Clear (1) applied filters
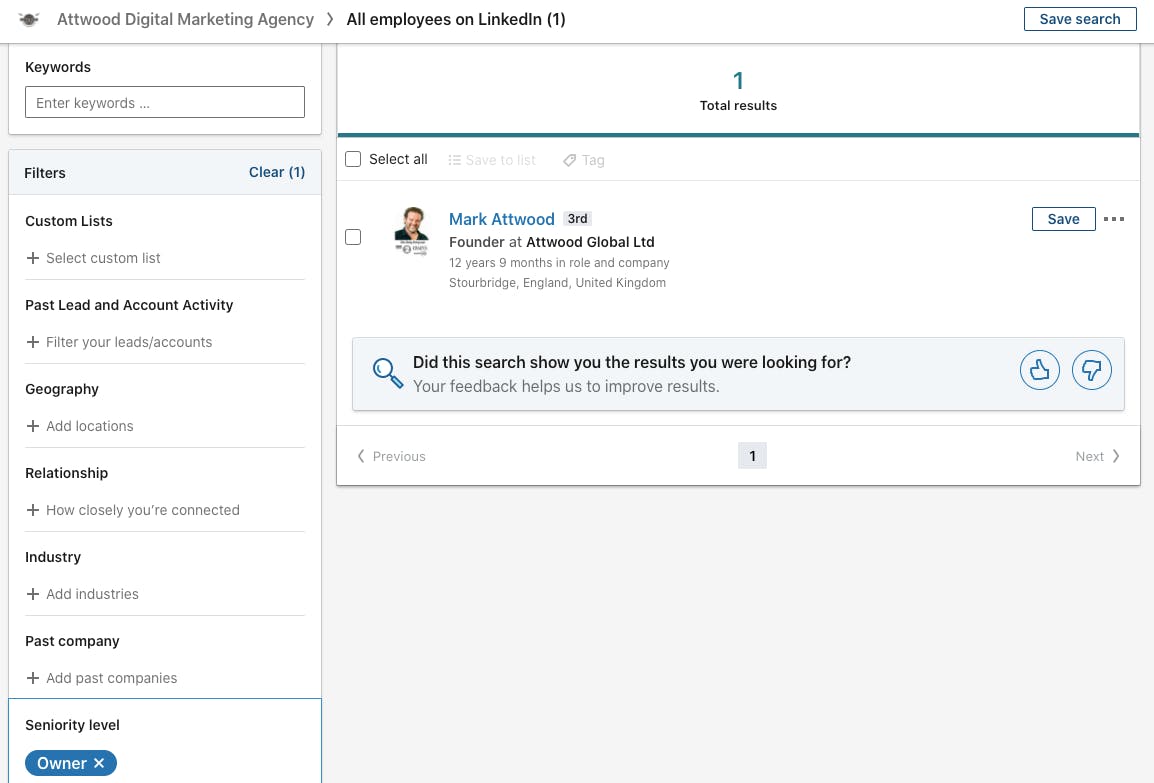The image size is (1154, 783). pyautogui.click(x=277, y=172)
